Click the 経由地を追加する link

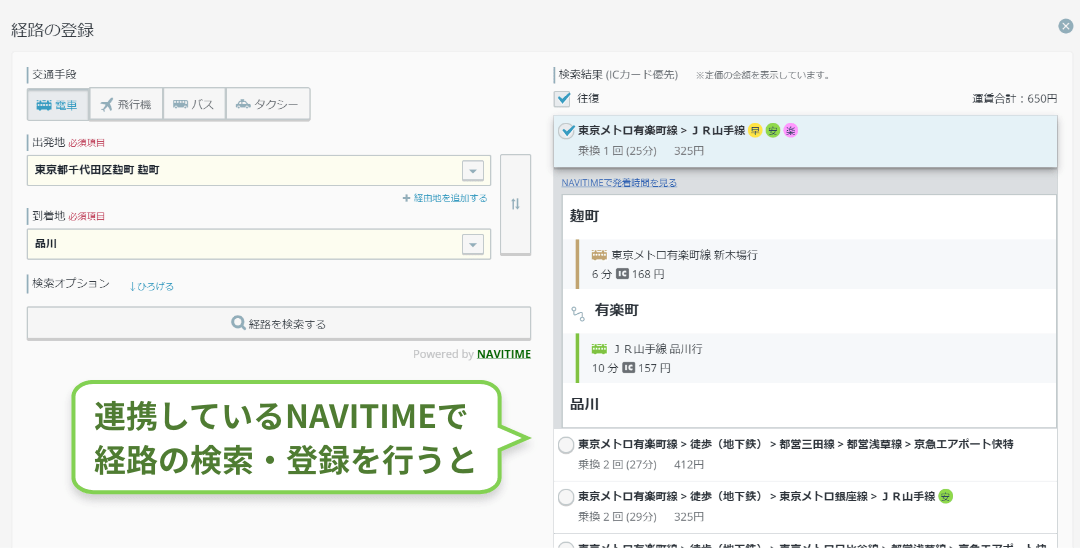(x=445, y=198)
